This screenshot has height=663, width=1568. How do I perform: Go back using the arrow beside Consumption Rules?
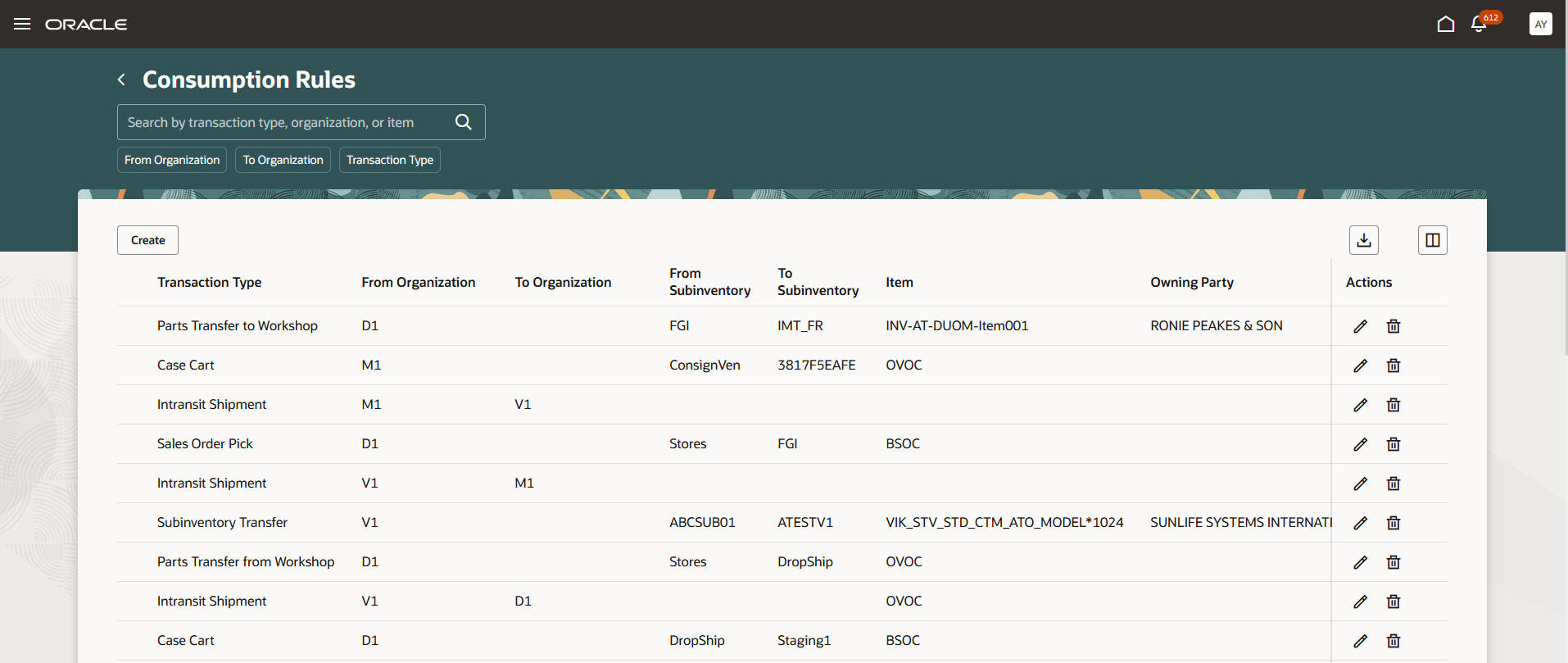tap(121, 79)
